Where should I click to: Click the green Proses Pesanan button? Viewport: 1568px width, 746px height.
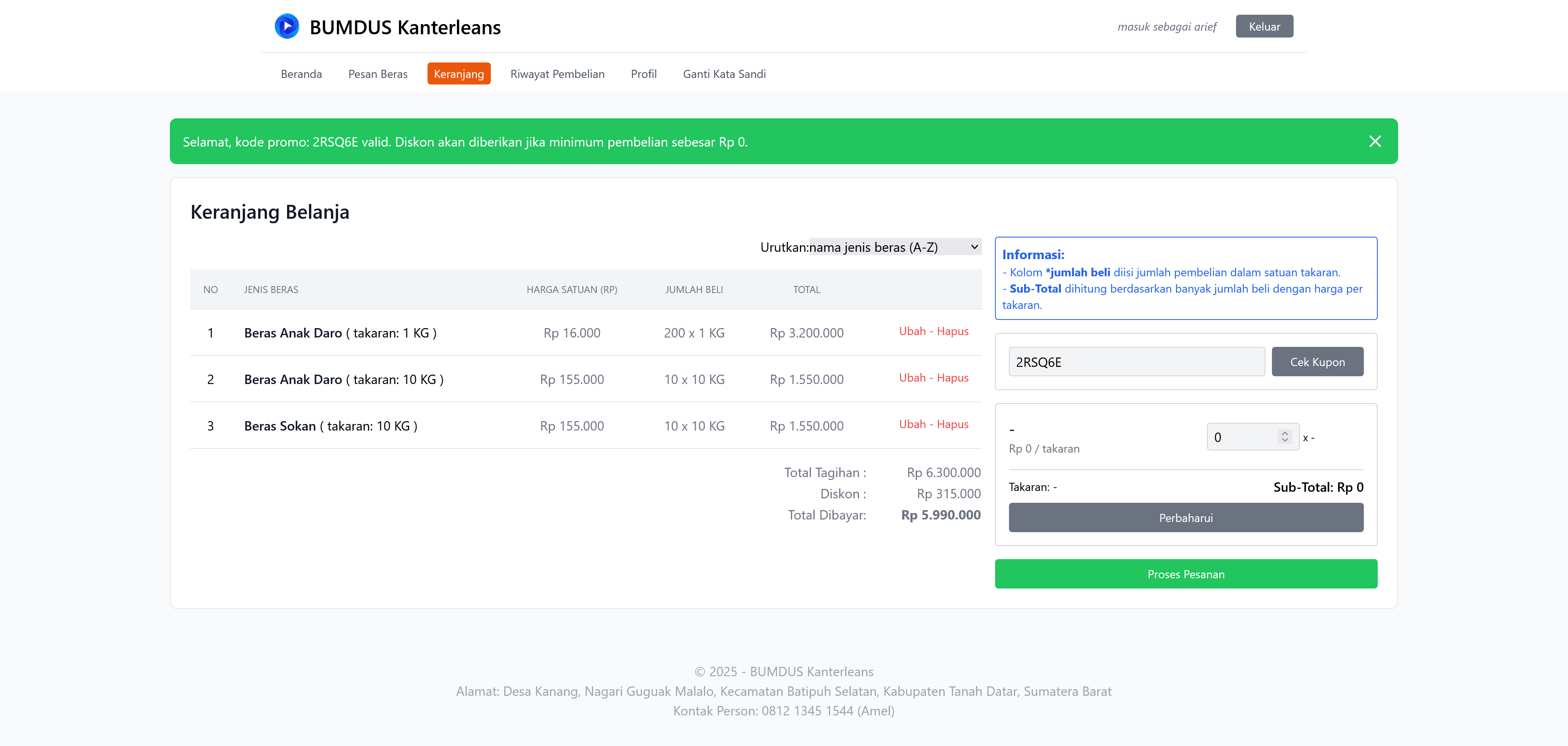click(1186, 574)
